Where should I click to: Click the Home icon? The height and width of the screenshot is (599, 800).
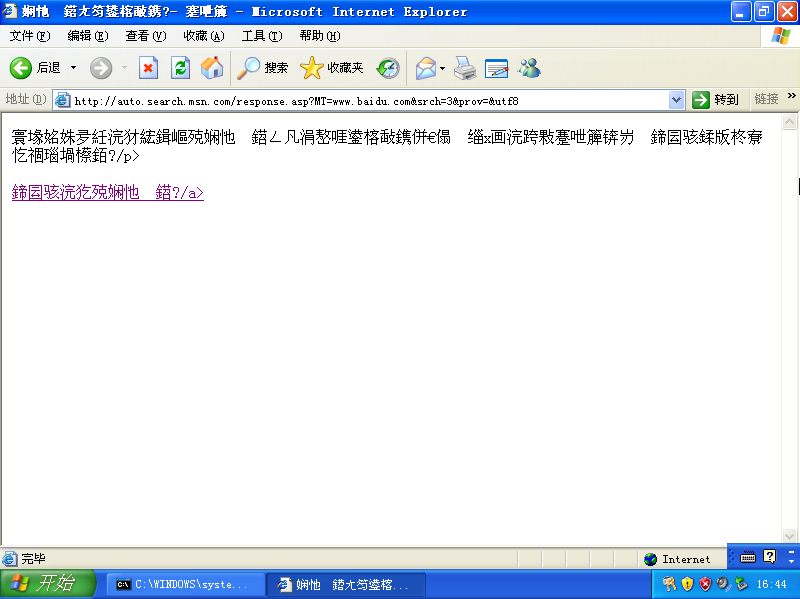tap(211, 68)
